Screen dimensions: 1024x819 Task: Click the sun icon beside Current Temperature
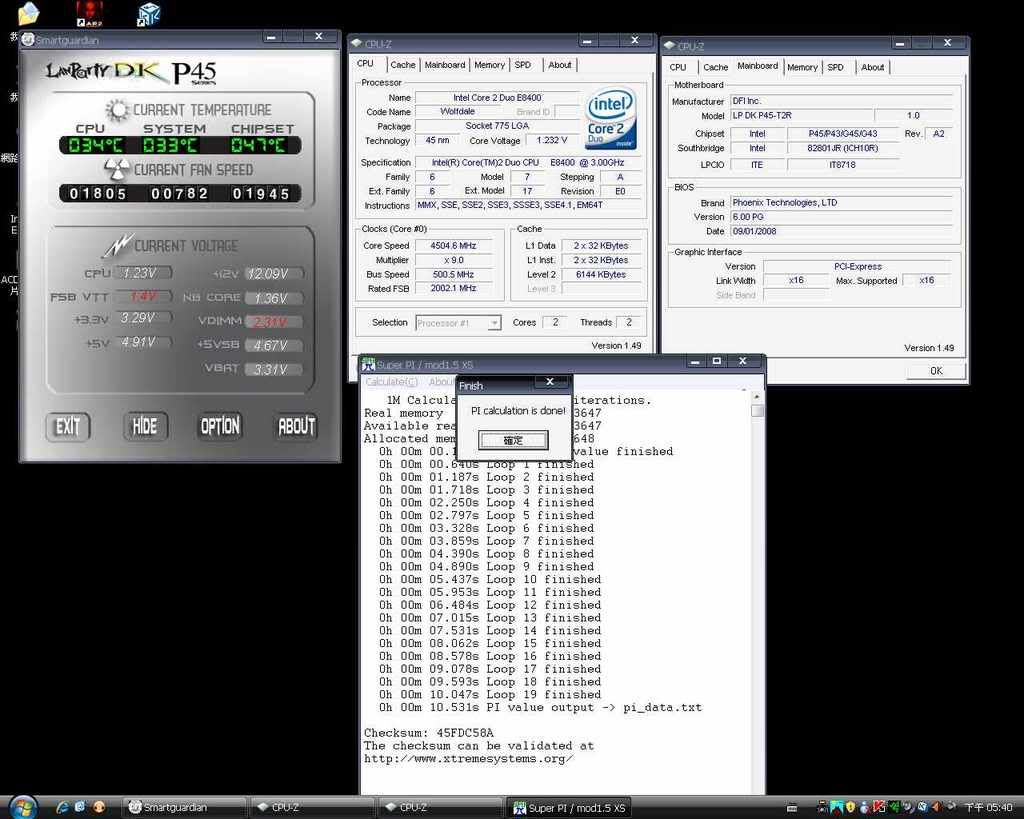[x=118, y=109]
